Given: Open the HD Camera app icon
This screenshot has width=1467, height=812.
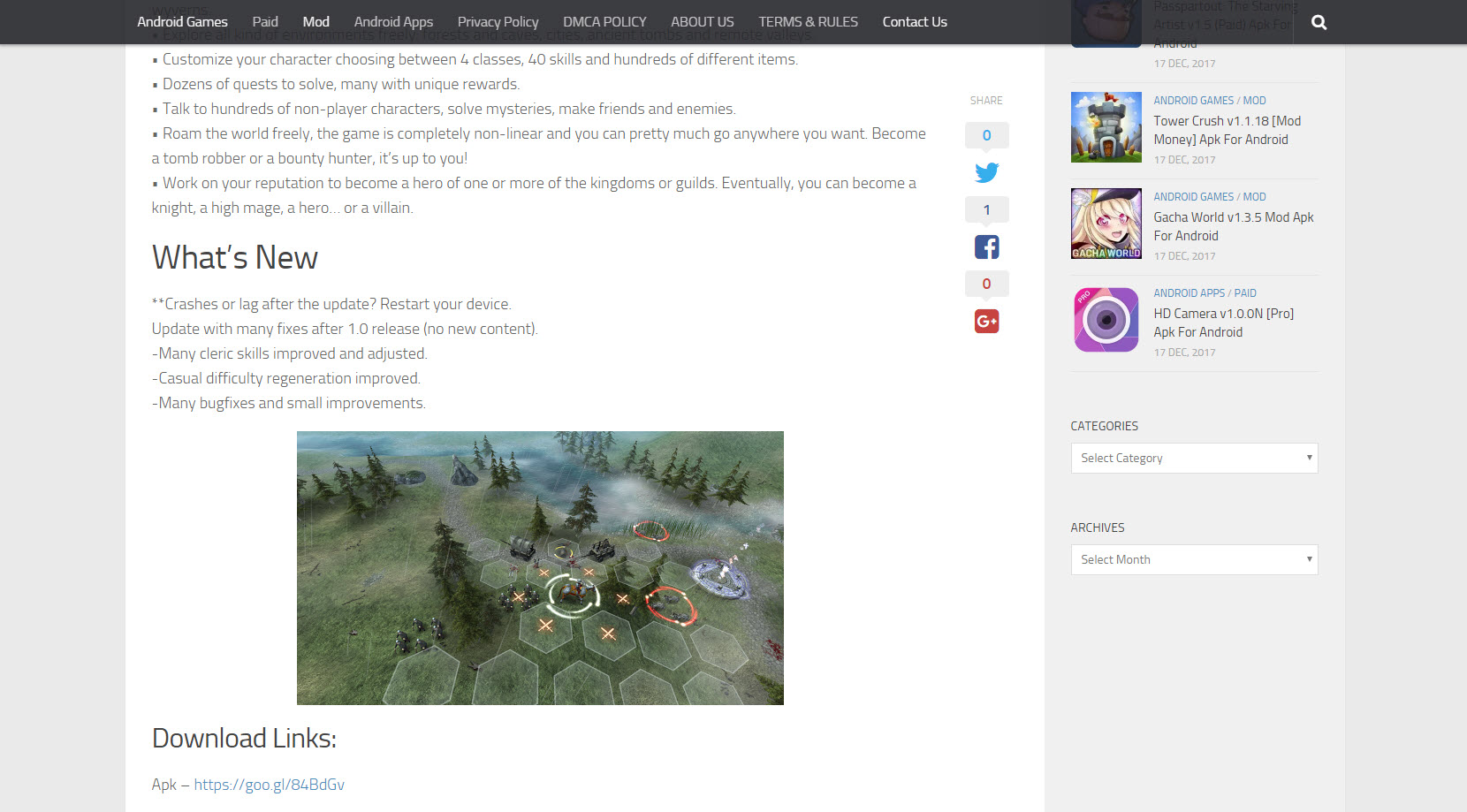Looking at the screenshot, I should tap(1106, 320).
